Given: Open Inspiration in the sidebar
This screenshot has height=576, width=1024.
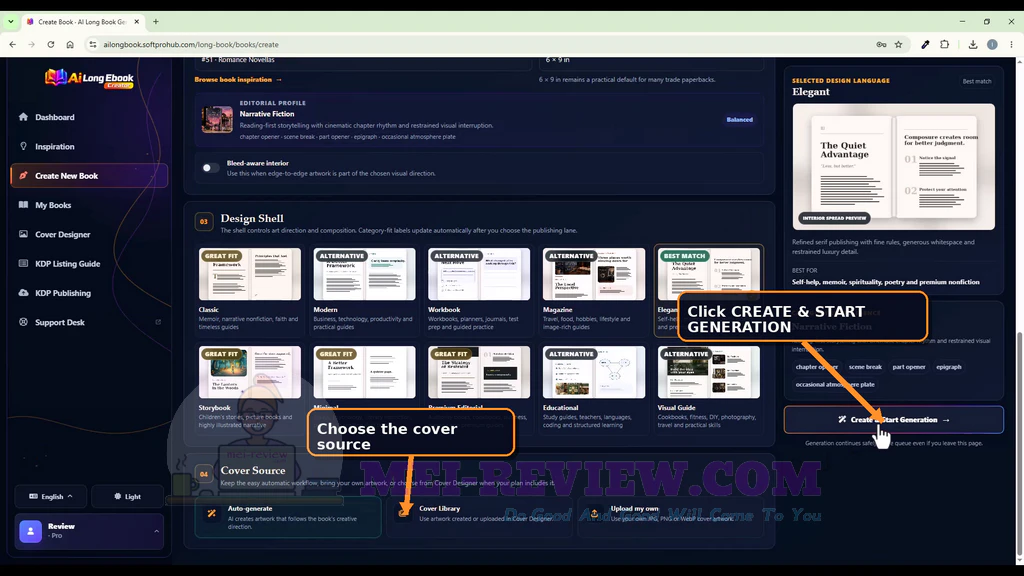Looking at the screenshot, I should coord(55,146).
